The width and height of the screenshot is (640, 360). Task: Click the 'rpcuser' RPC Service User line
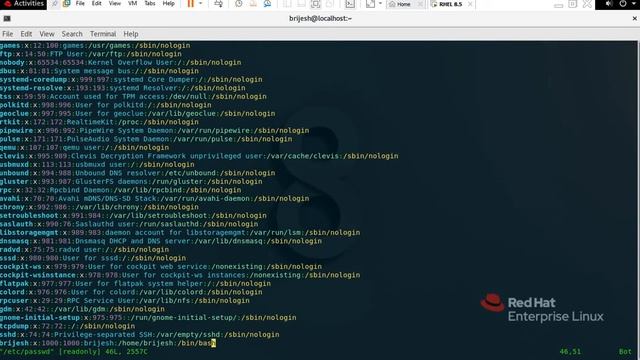pos(125,300)
